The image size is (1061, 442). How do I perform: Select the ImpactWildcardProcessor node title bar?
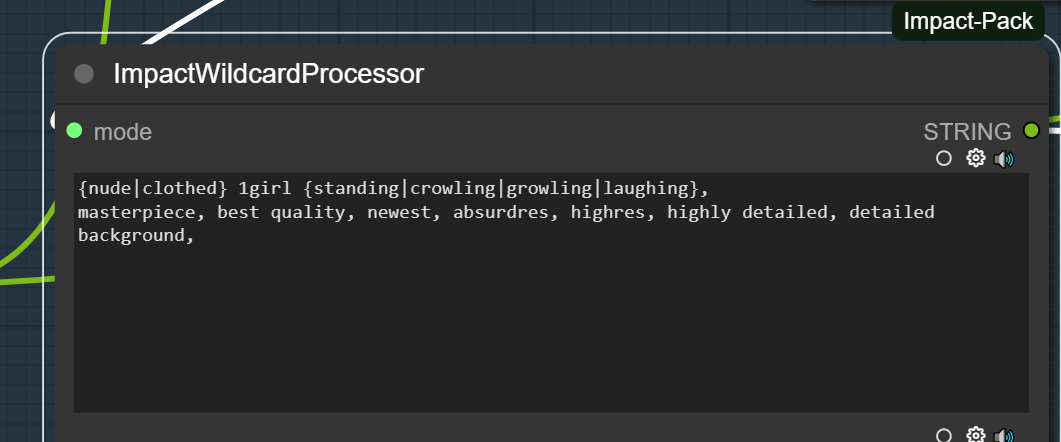551,74
